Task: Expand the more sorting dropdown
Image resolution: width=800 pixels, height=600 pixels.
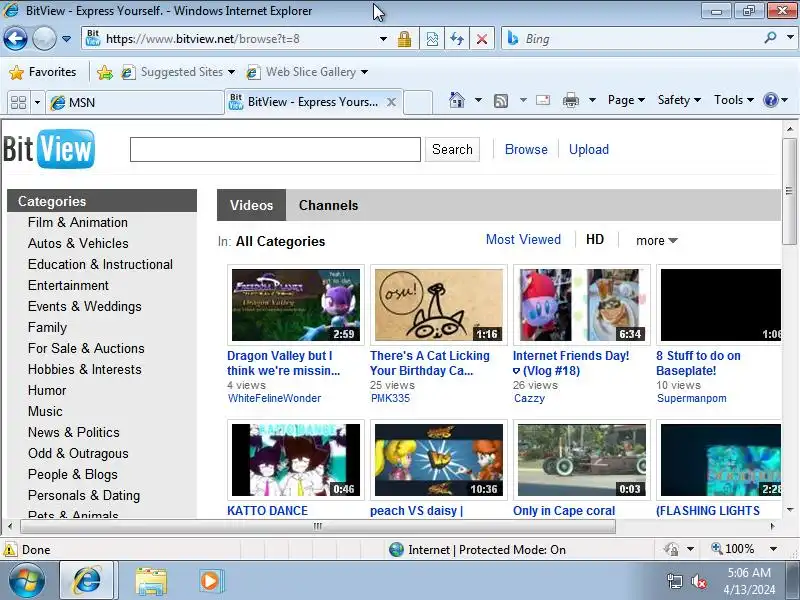Action: (657, 240)
